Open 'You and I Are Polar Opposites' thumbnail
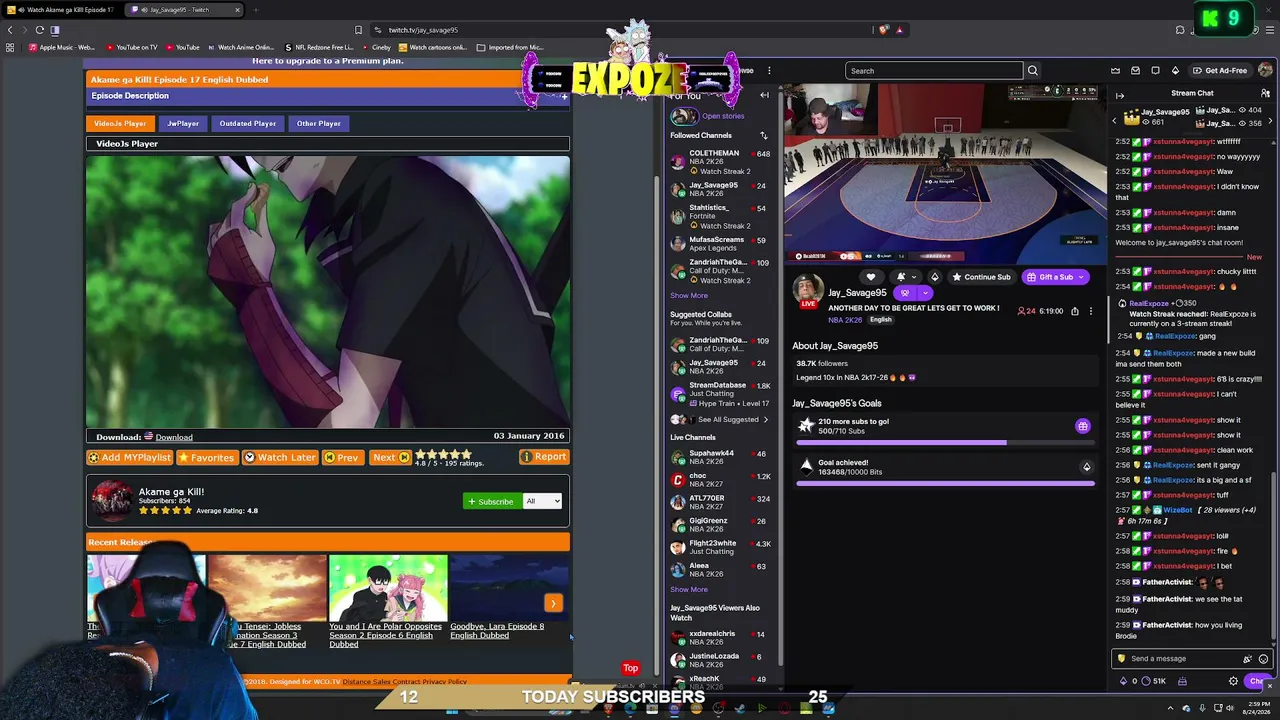This screenshot has width=1280, height=720. (x=388, y=587)
